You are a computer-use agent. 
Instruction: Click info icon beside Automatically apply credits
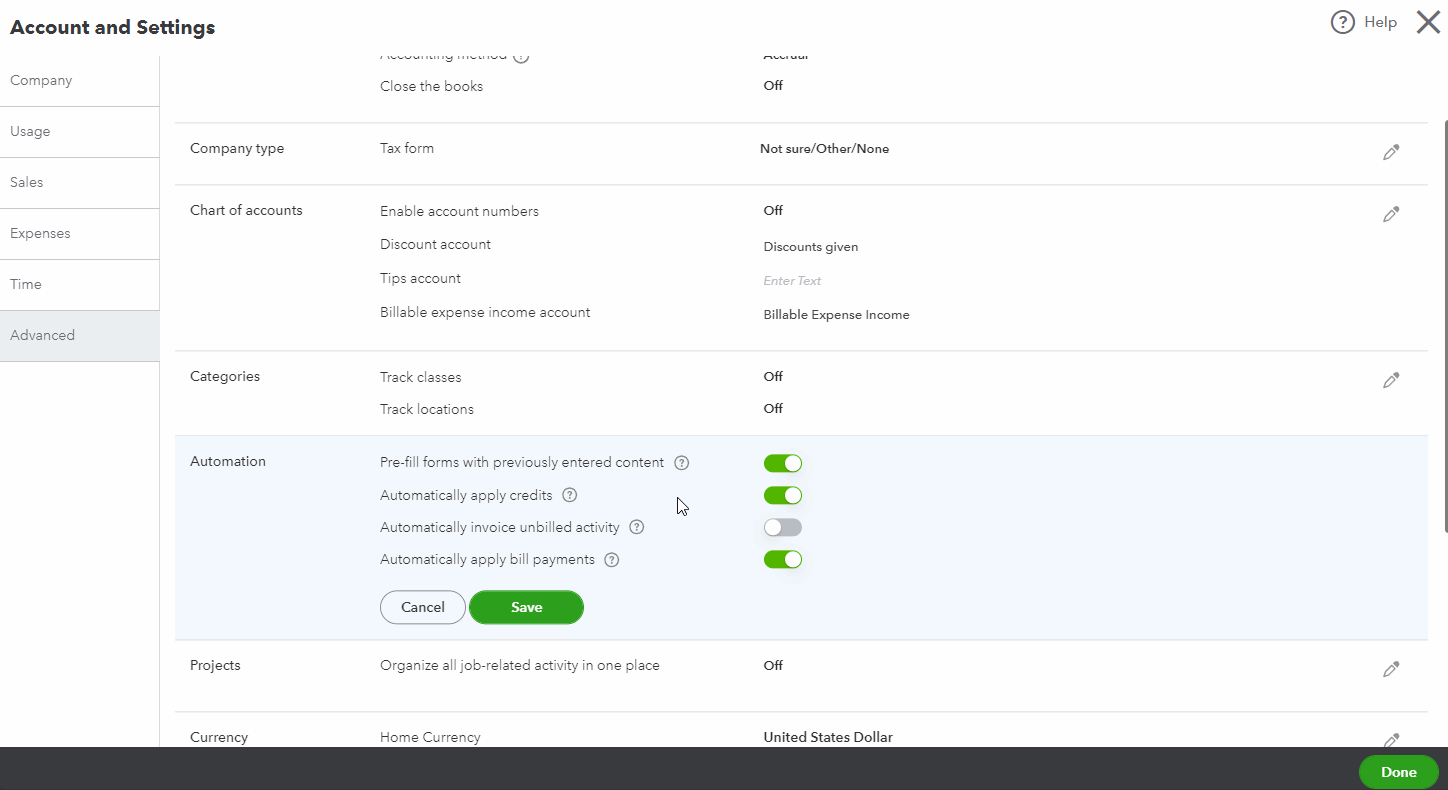coord(570,495)
